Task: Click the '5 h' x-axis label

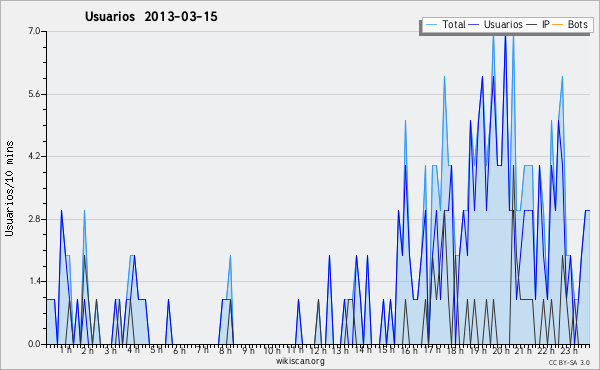Action: [156, 350]
